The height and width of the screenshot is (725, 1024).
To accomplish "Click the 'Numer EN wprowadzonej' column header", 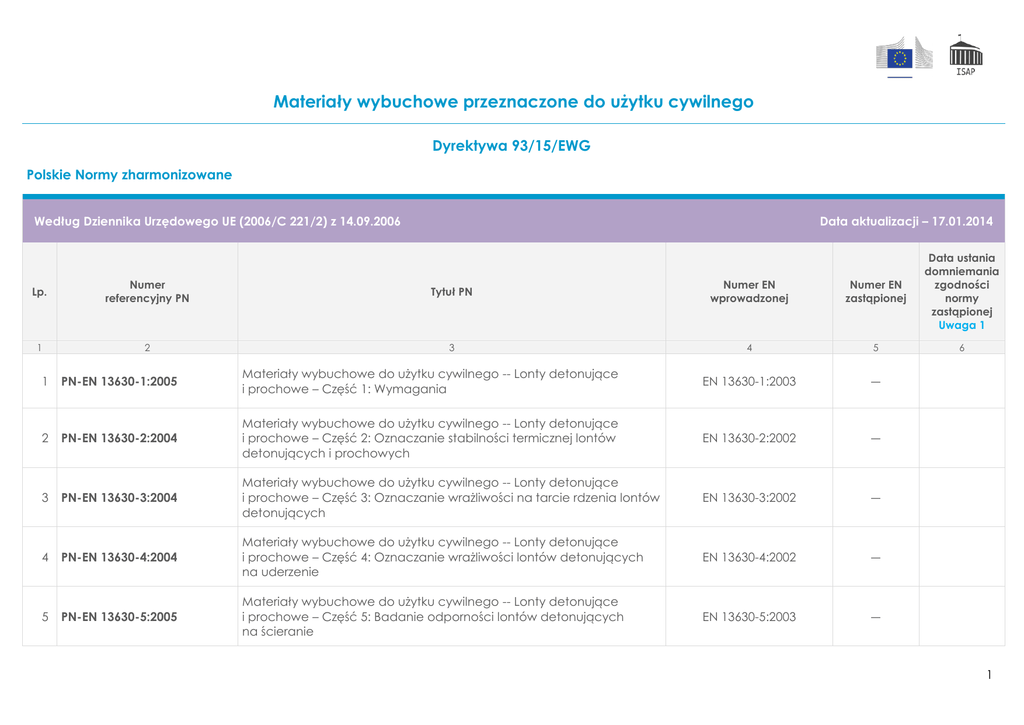I will click(749, 291).
